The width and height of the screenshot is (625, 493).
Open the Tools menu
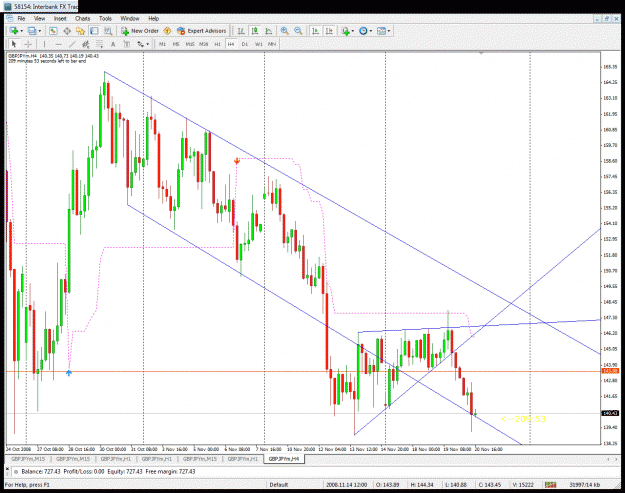[x=105, y=18]
